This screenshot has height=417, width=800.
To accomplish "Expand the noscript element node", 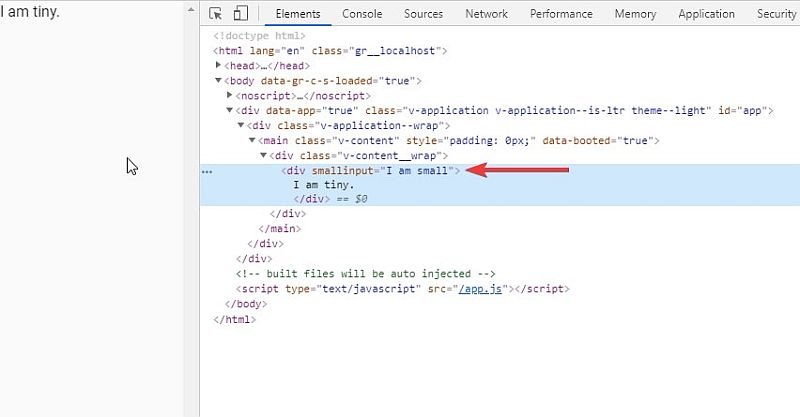I will tap(230, 95).
